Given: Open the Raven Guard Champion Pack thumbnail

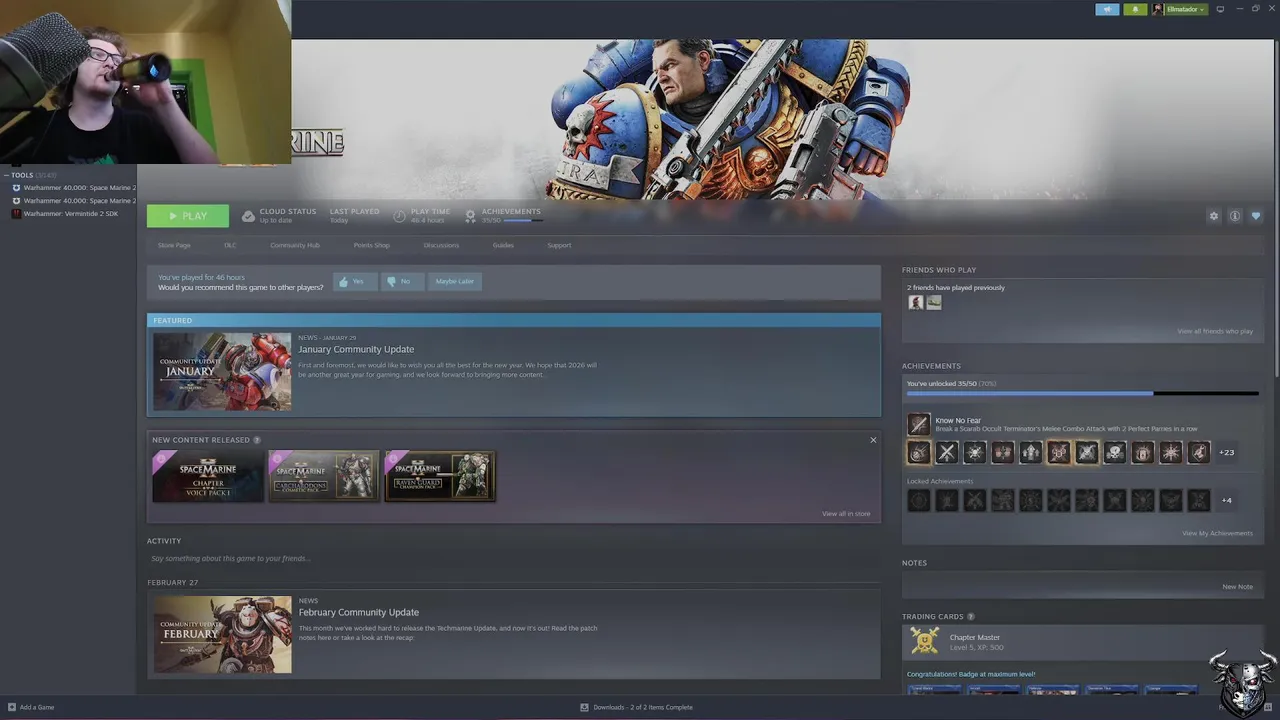Looking at the screenshot, I should point(440,476).
